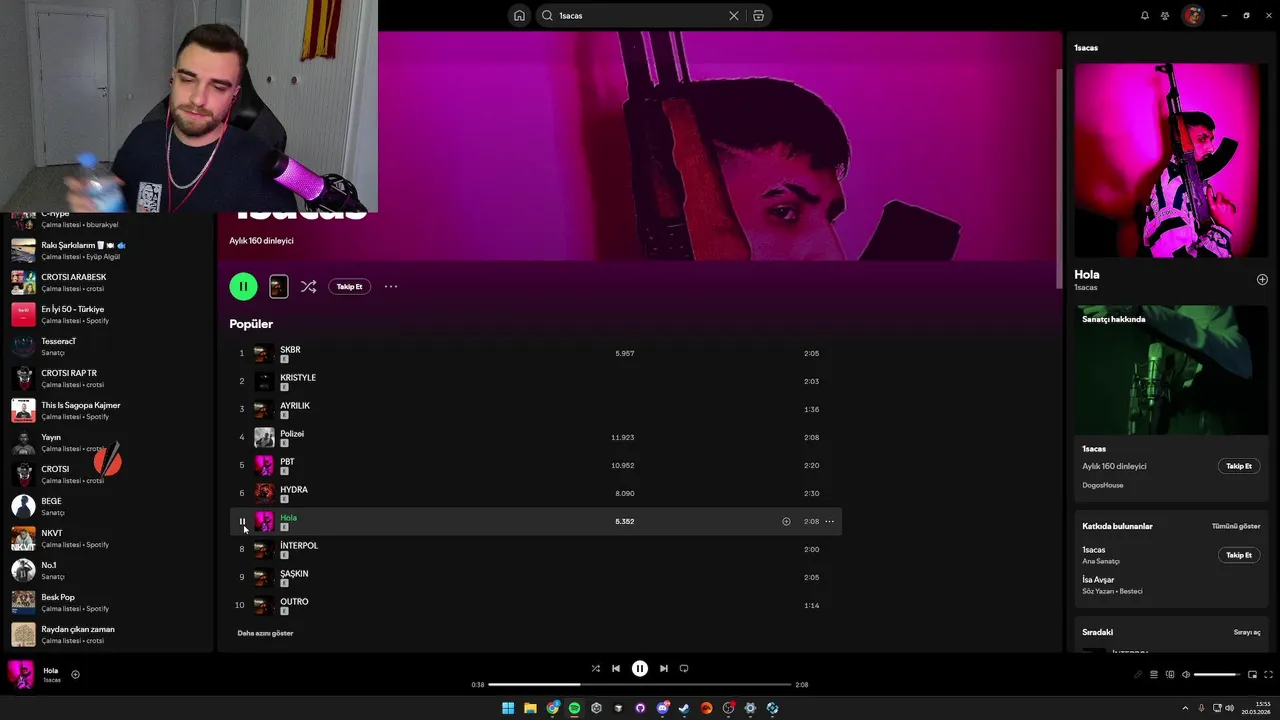Open No.1 artist in library
Screen dimensions: 1280x720
click(x=108, y=570)
